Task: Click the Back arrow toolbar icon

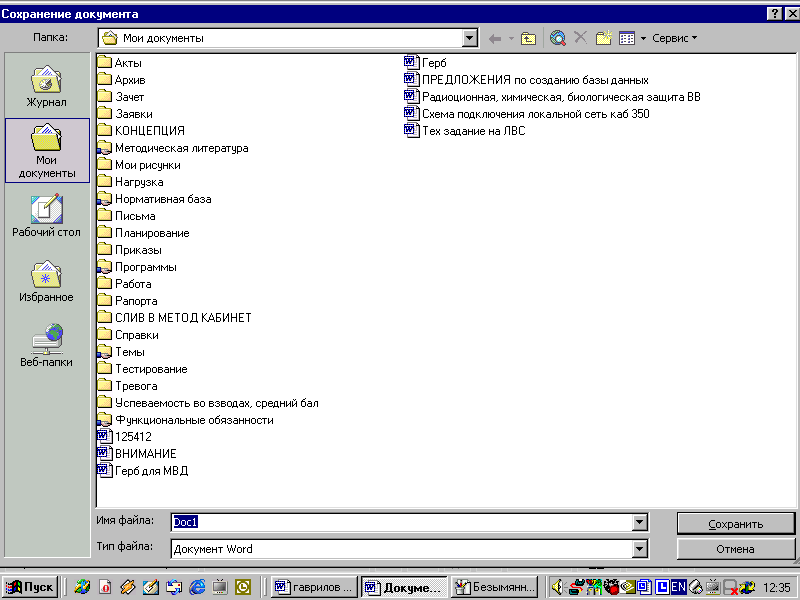Action: pos(494,38)
